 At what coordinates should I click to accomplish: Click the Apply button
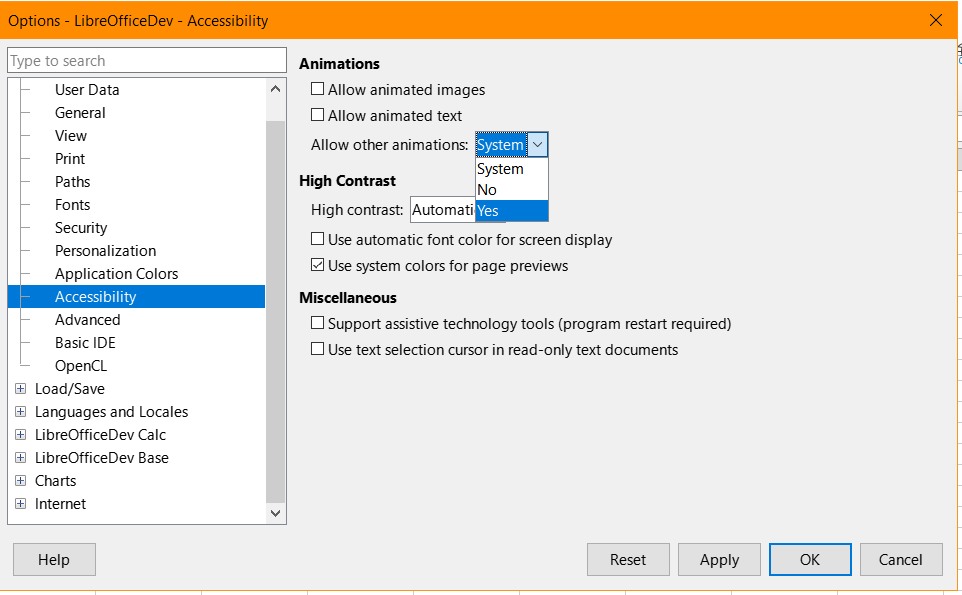pos(719,559)
